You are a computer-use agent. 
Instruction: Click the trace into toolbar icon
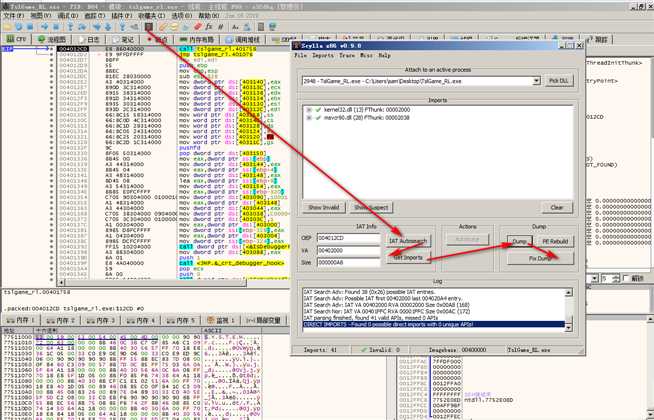coord(96,27)
